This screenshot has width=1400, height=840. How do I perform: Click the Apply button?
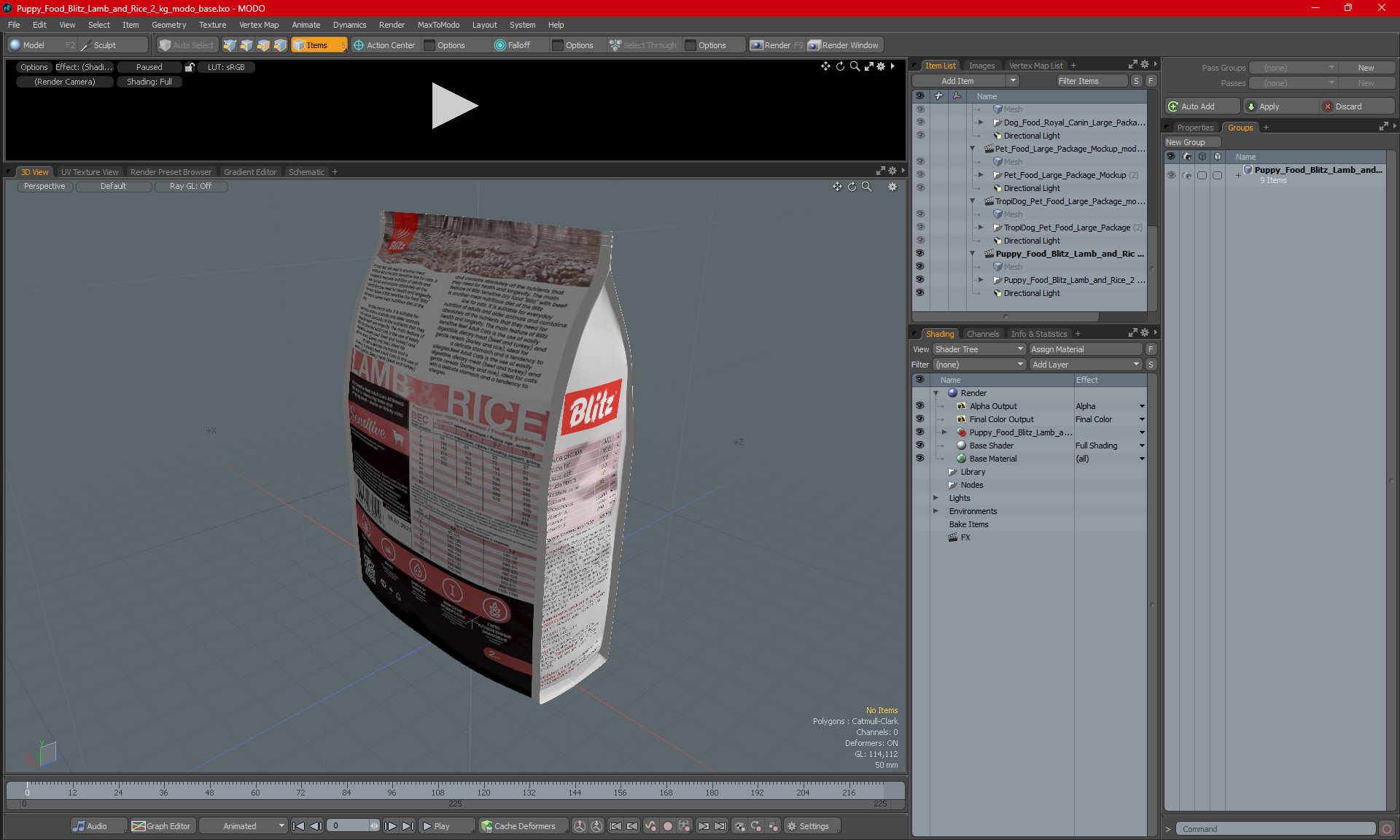1280,106
